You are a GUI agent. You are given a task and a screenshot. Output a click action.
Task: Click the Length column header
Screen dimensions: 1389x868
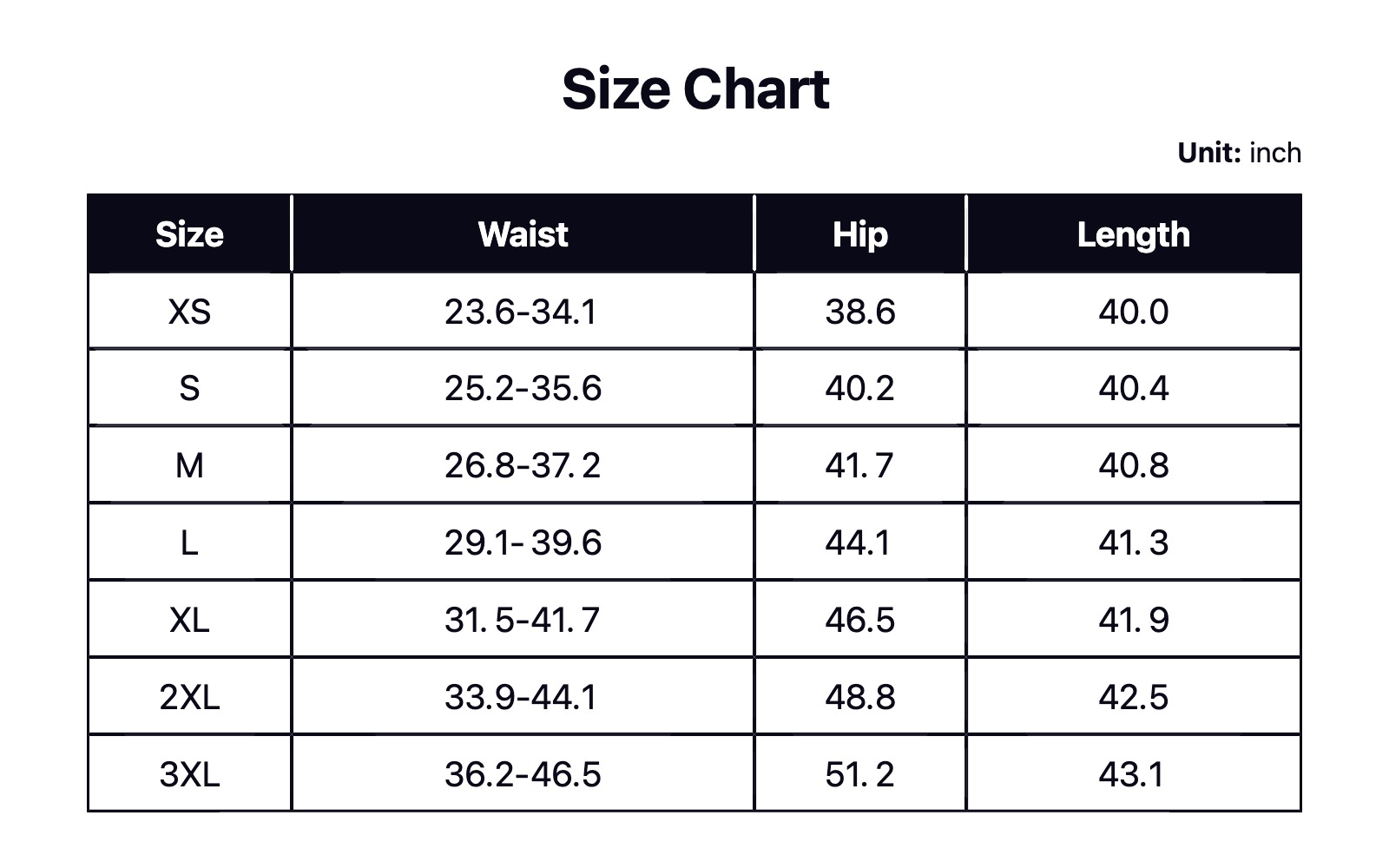click(x=1133, y=234)
